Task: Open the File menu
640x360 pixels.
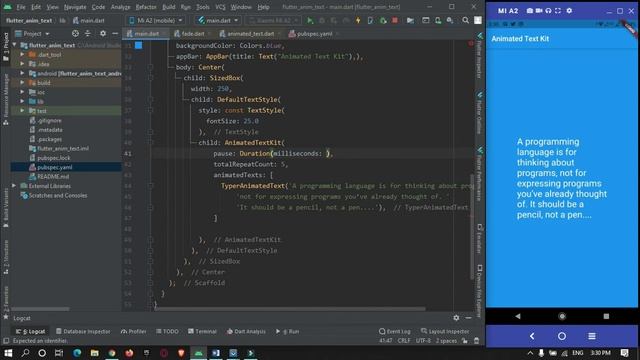Action: click(x=21, y=7)
